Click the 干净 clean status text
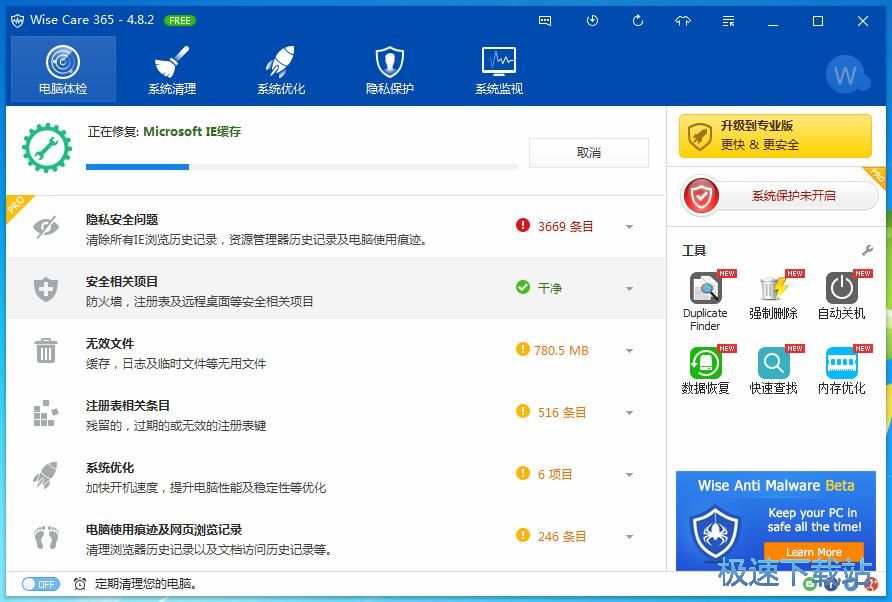Image resolution: width=892 pixels, height=602 pixels. pyautogui.click(x=550, y=288)
